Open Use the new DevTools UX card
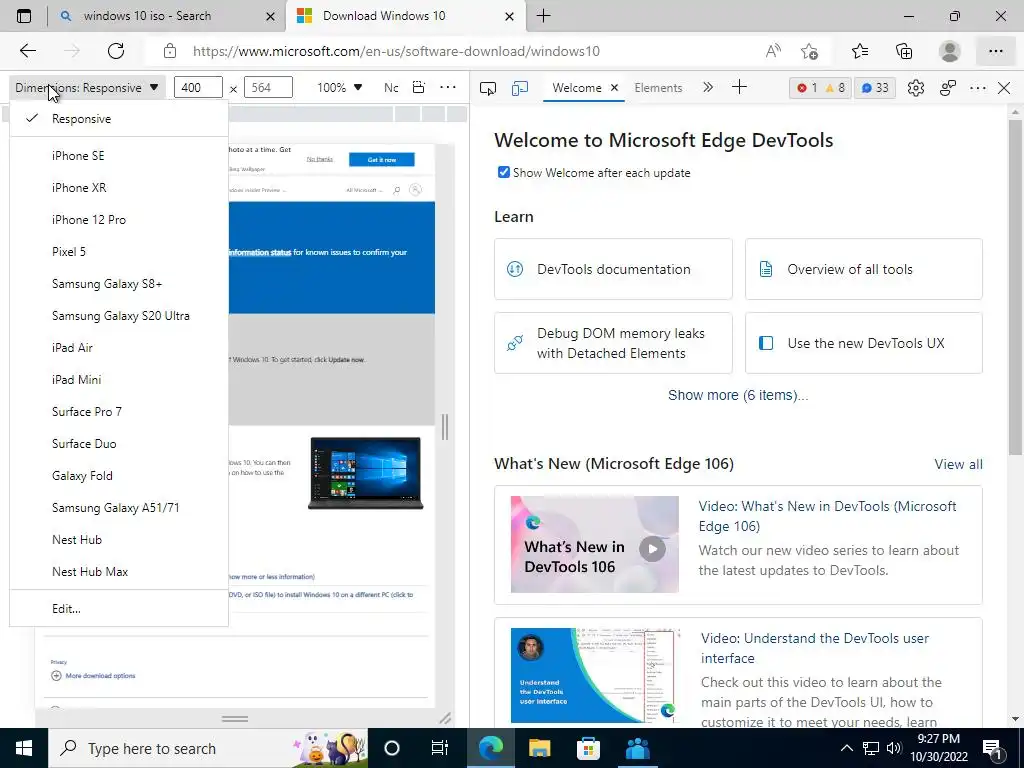Image resolution: width=1024 pixels, height=768 pixels. tap(863, 343)
